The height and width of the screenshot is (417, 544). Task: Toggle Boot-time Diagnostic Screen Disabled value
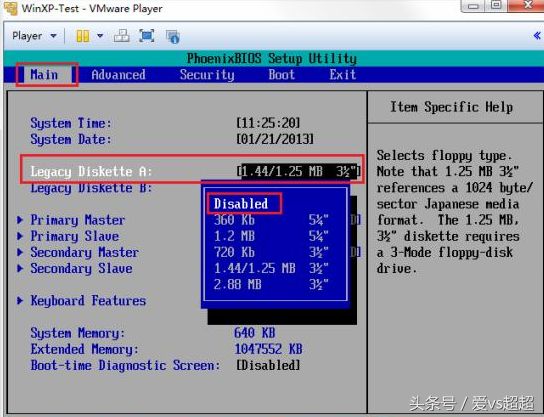(268, 365)
